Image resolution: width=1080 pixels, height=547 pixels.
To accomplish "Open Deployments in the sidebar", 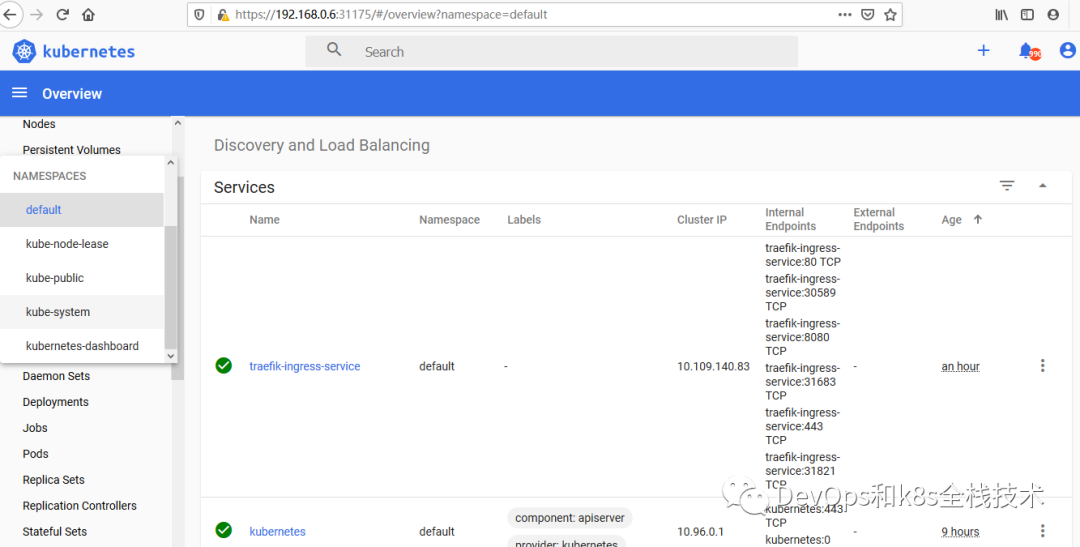I will coord(56,402).
